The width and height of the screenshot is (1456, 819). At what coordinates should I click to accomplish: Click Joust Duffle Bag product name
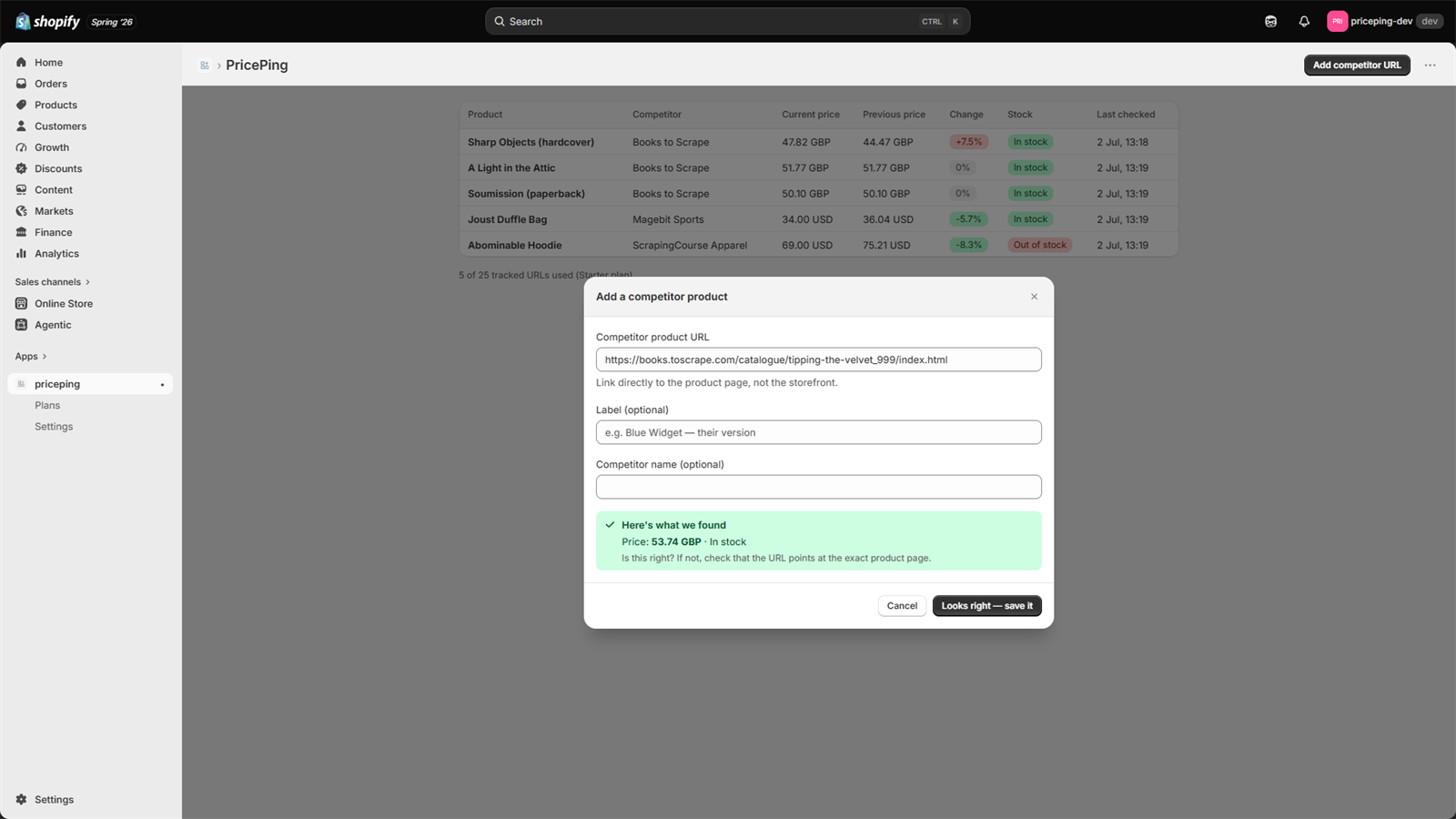[507, 219]
